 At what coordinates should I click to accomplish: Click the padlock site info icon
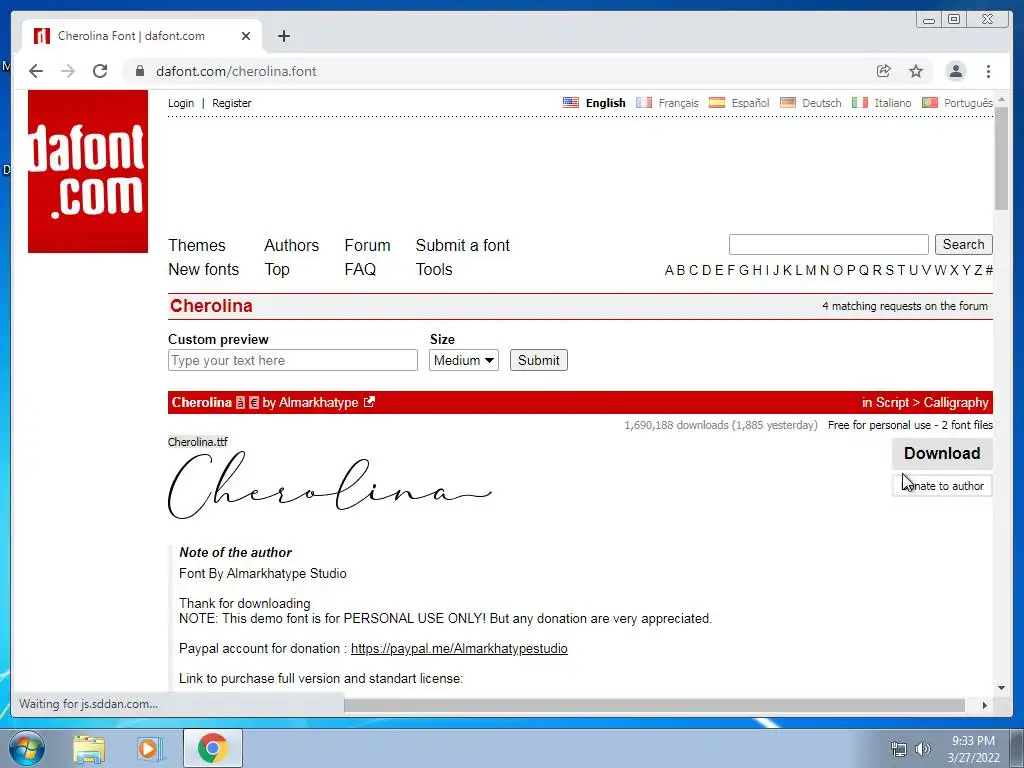click(x=140, y=71)
